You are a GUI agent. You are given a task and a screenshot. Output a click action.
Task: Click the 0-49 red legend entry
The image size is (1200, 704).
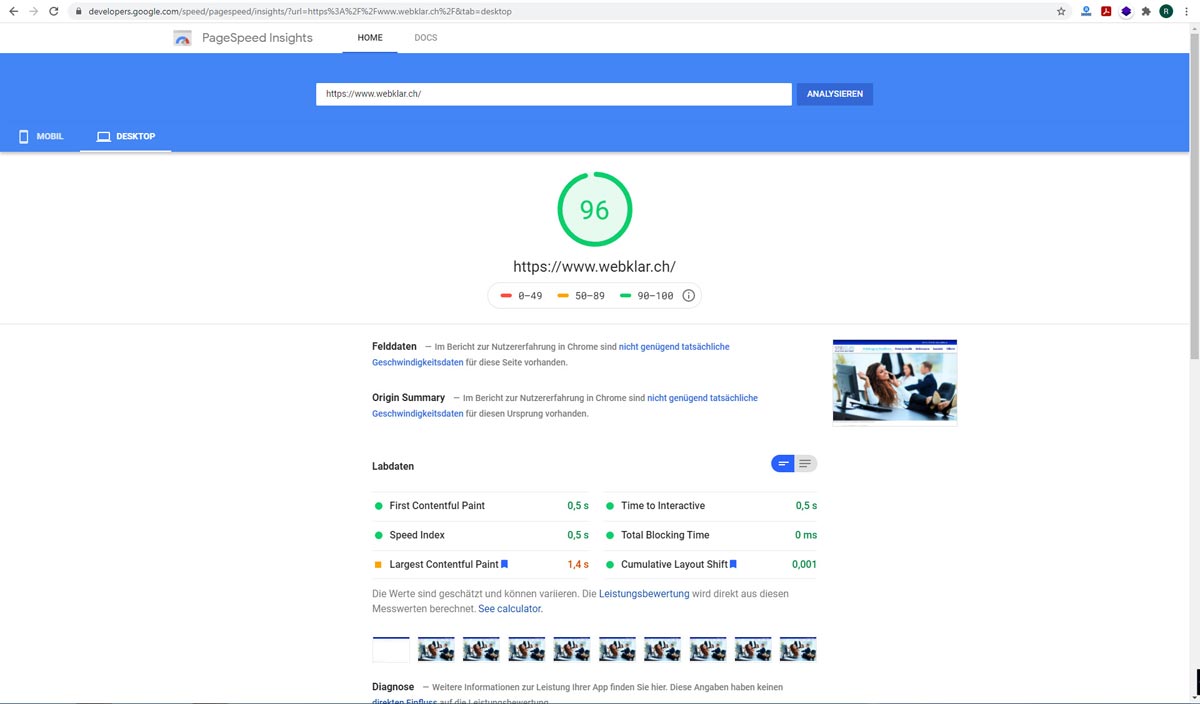[x=521, y=296]
